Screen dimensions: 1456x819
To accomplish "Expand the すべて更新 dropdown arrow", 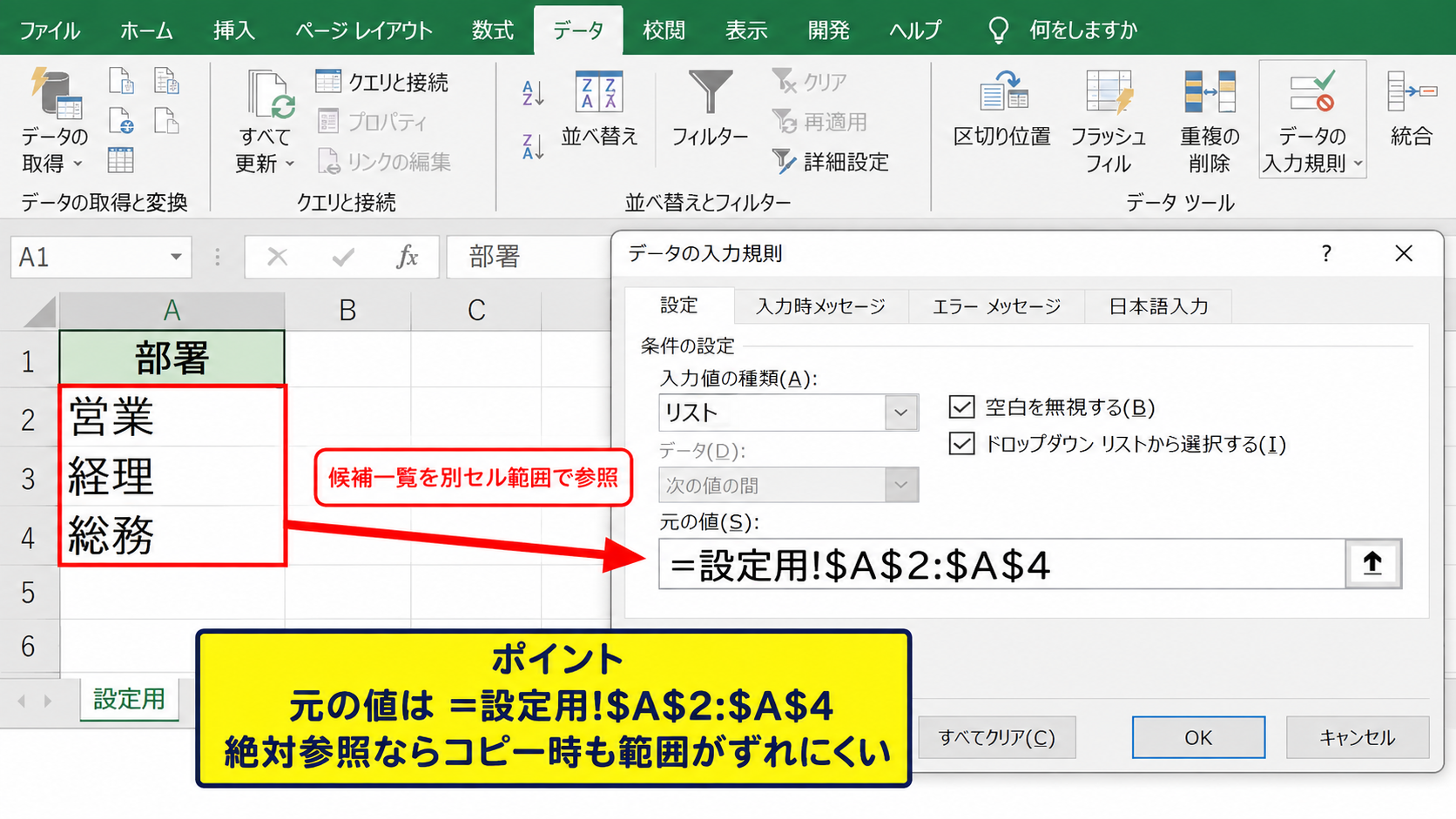I will click(x=290, y=164).
